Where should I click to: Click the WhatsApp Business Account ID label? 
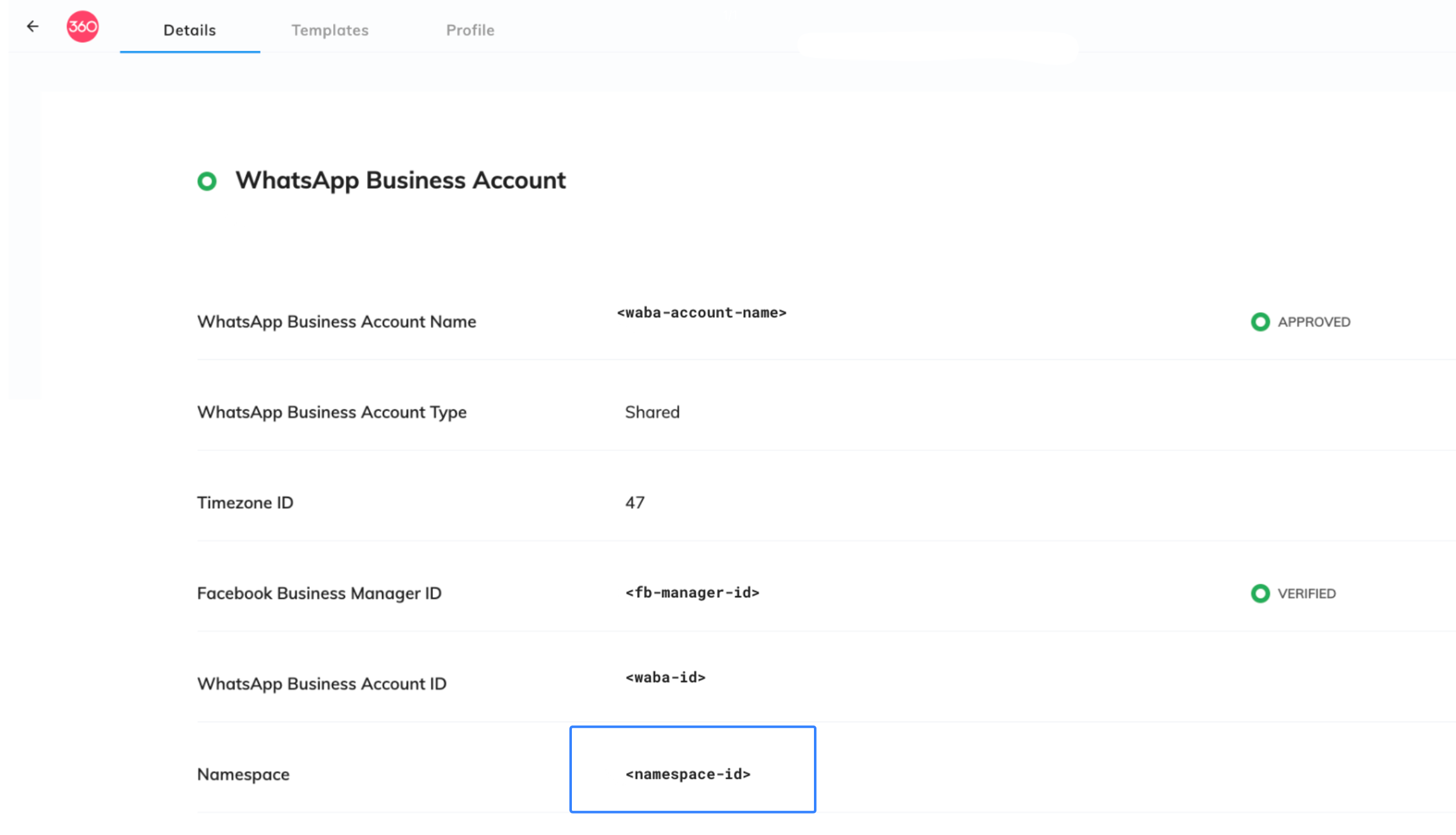[x=322, y=684]
